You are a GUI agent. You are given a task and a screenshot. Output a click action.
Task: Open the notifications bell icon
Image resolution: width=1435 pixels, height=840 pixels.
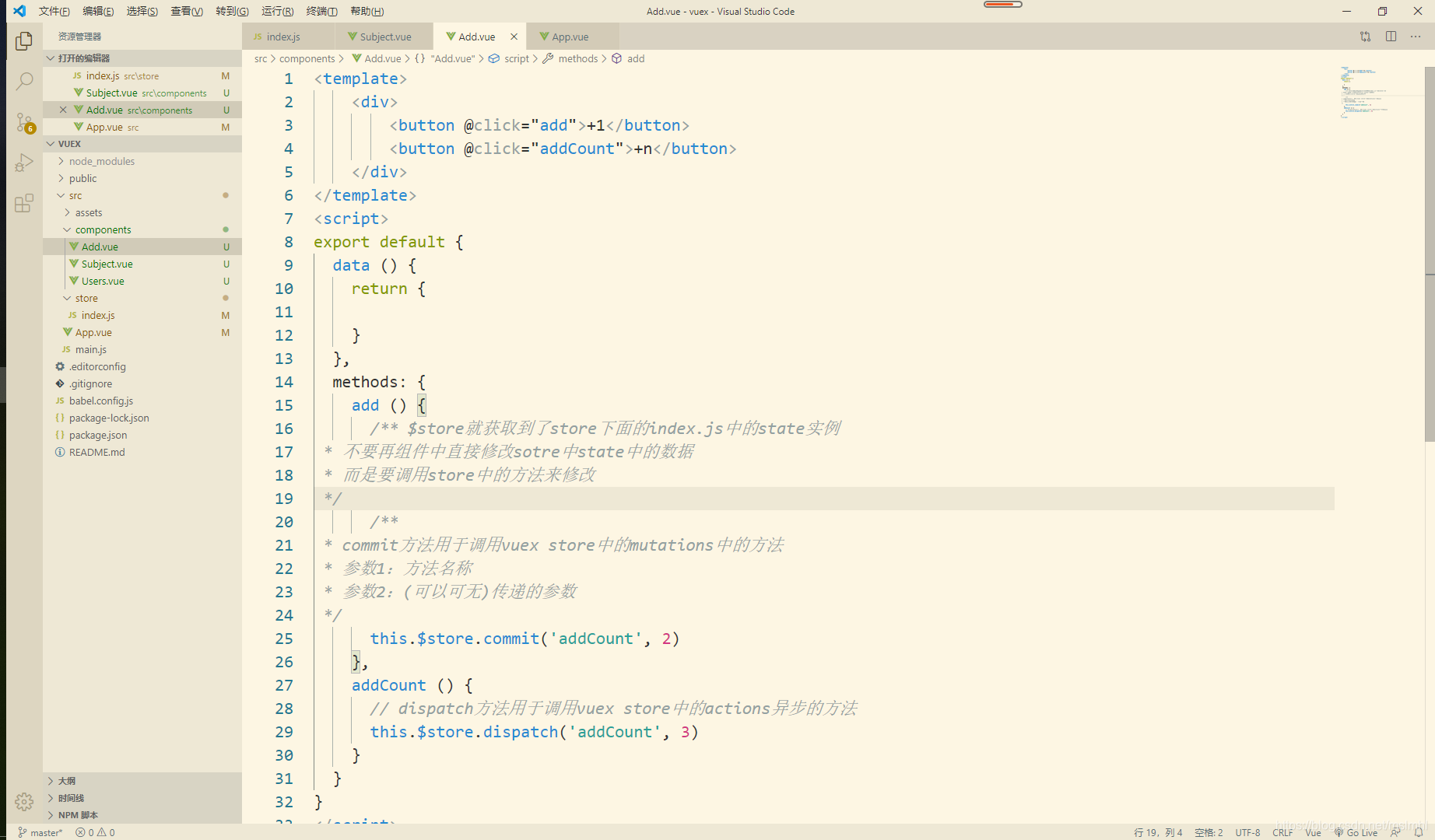1419,832
